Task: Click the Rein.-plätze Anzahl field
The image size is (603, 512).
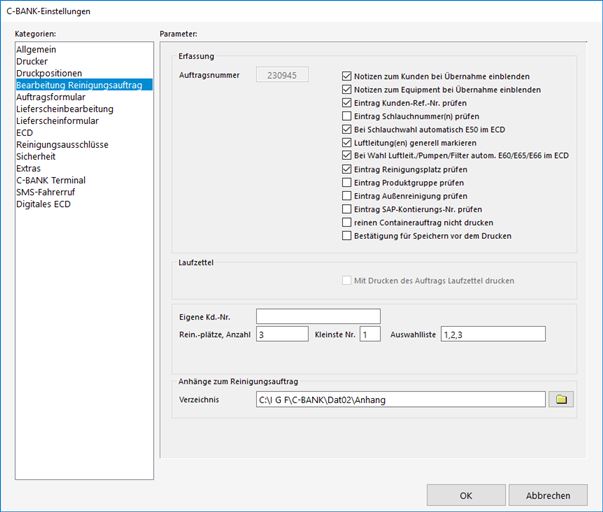Action: (282, 333)
